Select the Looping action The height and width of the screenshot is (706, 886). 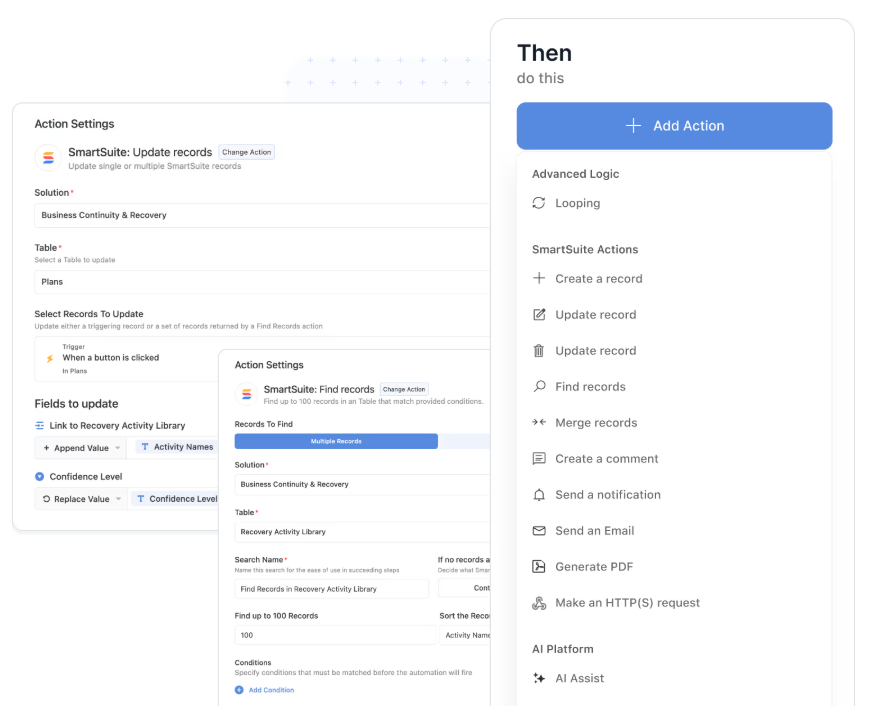[x=577, y=203]
